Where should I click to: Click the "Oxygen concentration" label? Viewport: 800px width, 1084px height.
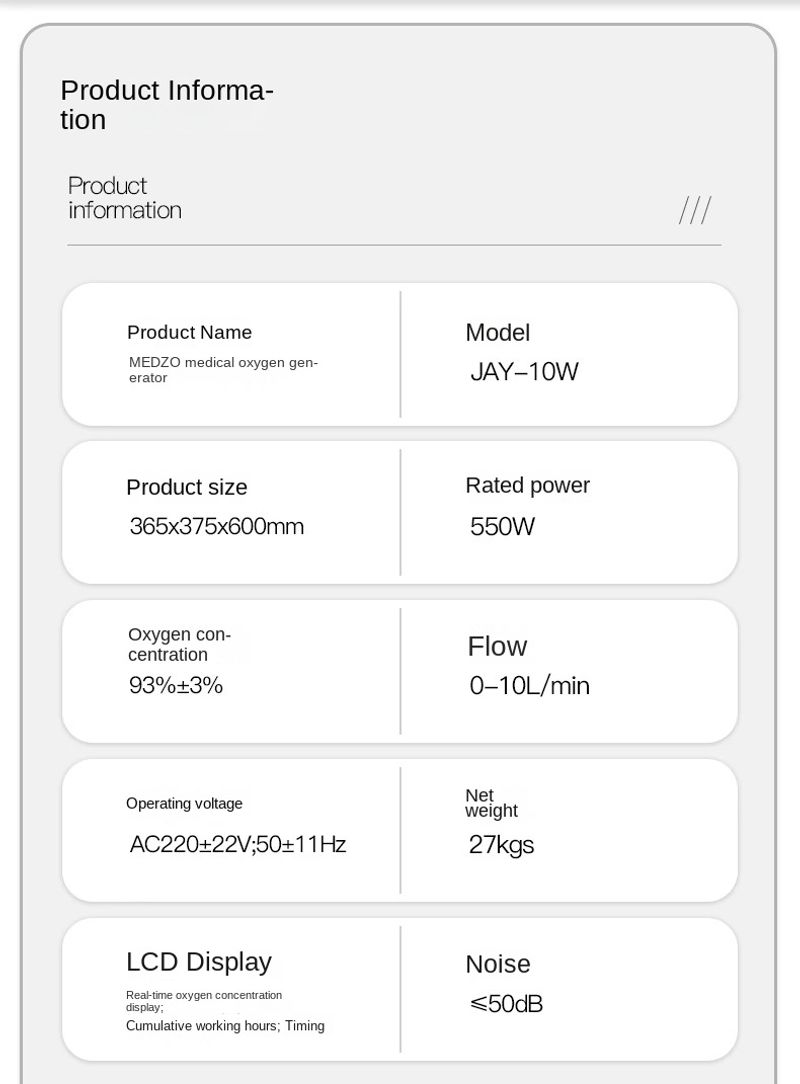point(179,645)
